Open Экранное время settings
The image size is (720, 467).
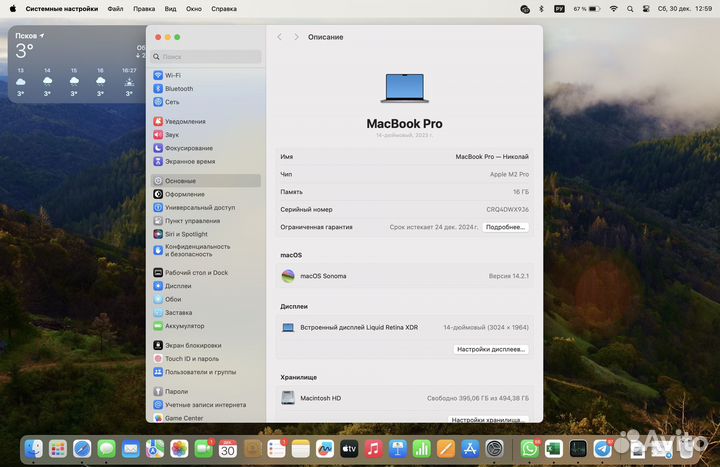click(x=206, y=161)
